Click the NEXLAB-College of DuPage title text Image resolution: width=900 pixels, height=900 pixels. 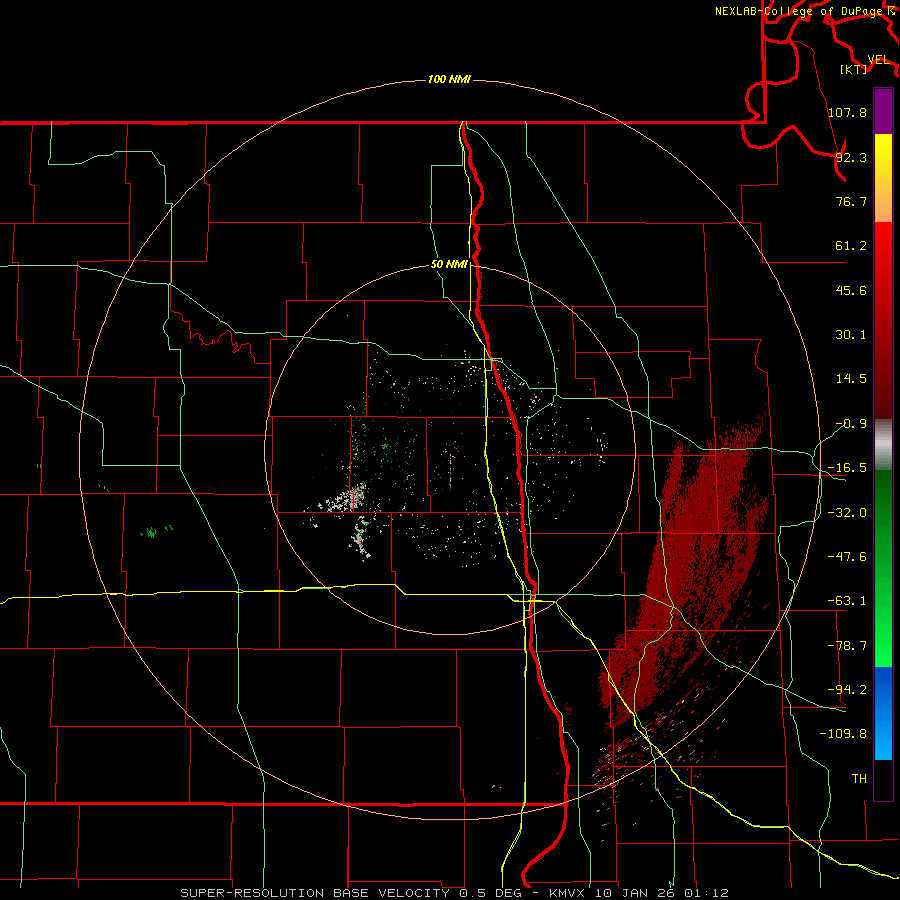(x=798, y=11)
